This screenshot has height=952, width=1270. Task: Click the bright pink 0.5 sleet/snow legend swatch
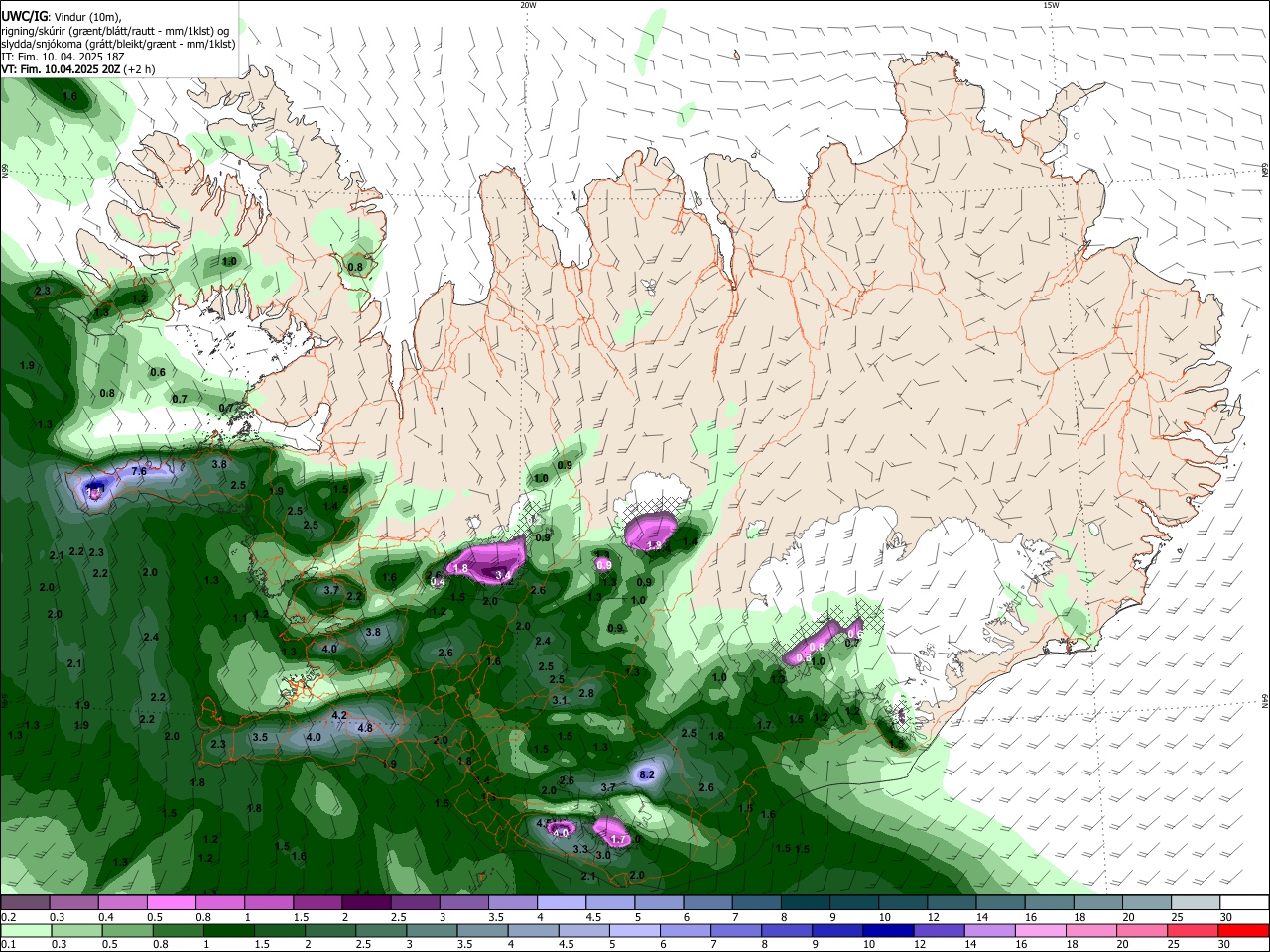click(171, 902)
